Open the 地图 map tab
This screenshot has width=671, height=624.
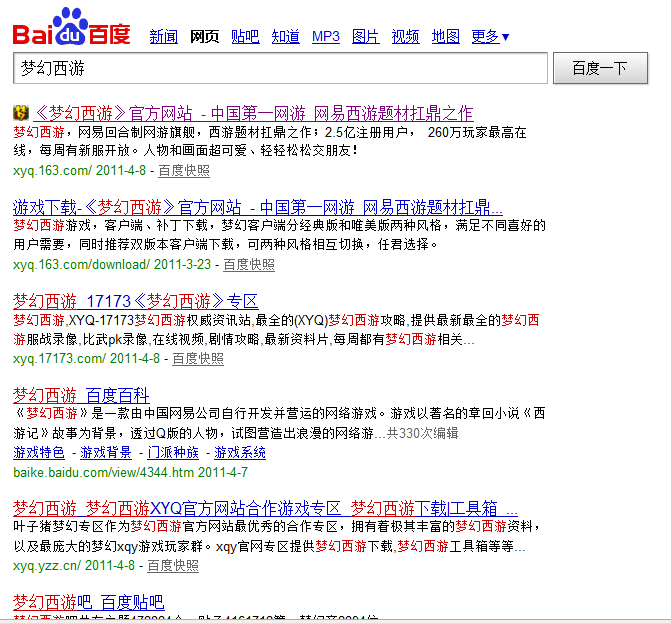tap(445, 37)
